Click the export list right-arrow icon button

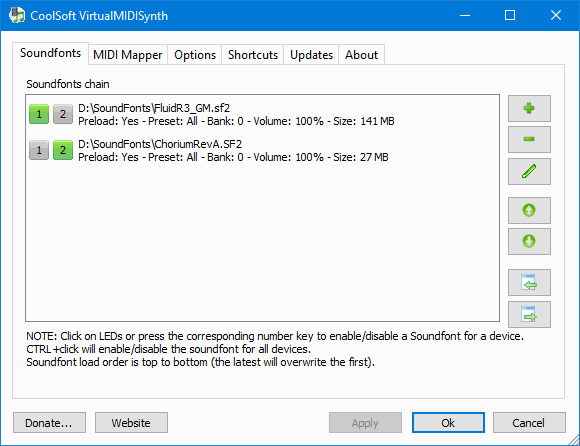pyautogui.click(x=529, y=314)
